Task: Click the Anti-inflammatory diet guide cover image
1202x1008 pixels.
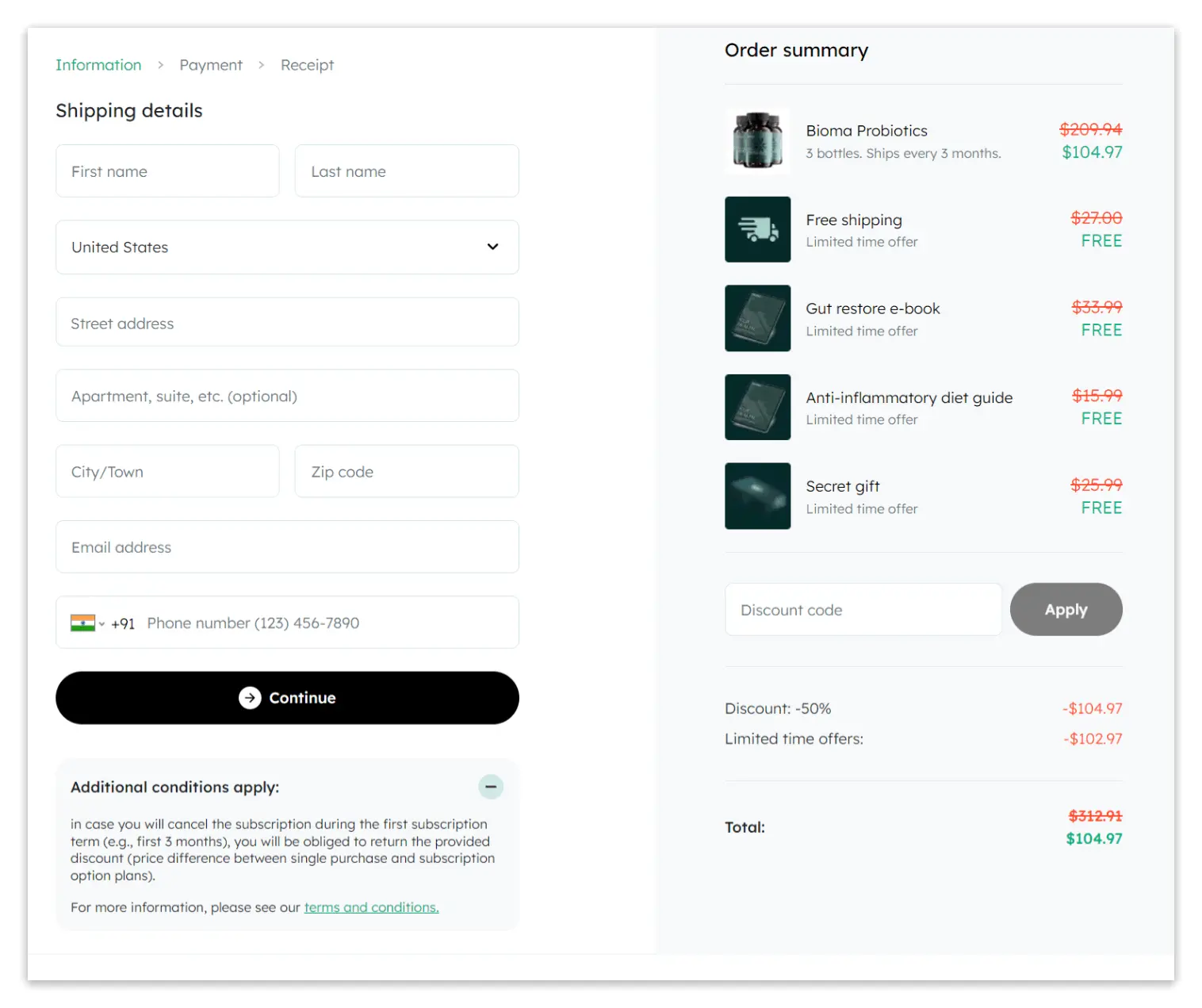Action: click(757, 407)
